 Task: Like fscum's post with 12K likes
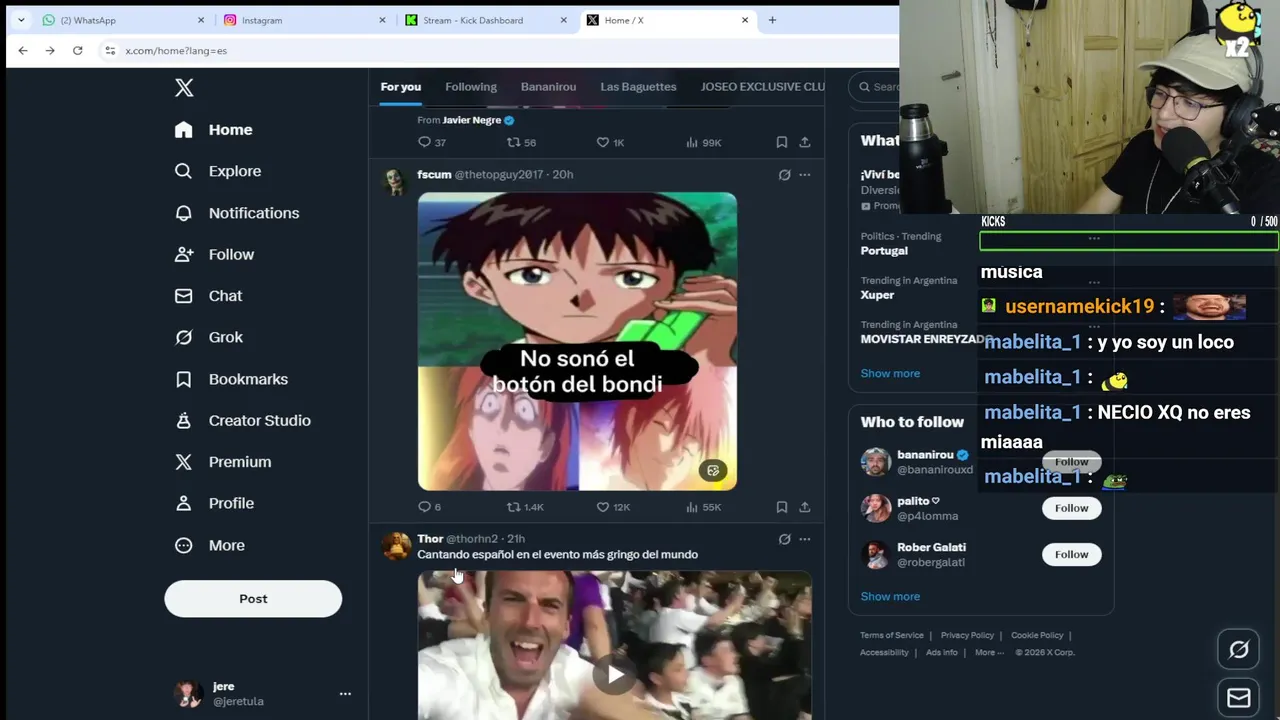point(613,507)
